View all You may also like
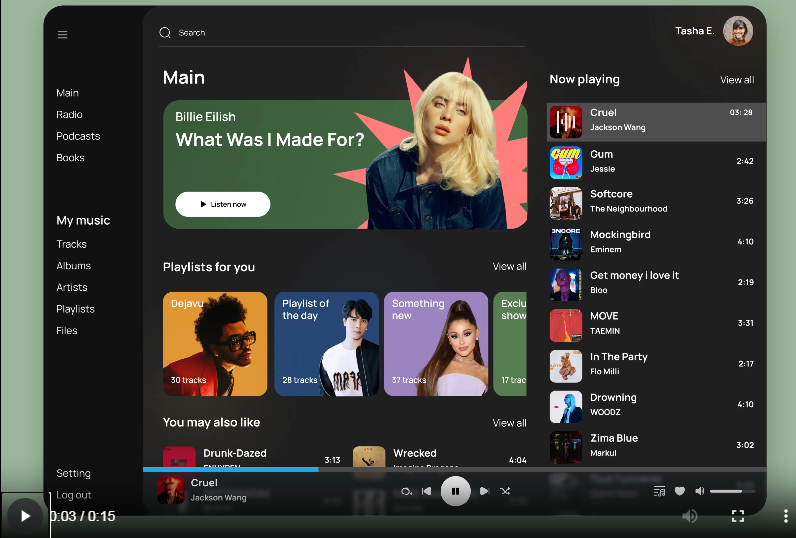 (509, 423)
